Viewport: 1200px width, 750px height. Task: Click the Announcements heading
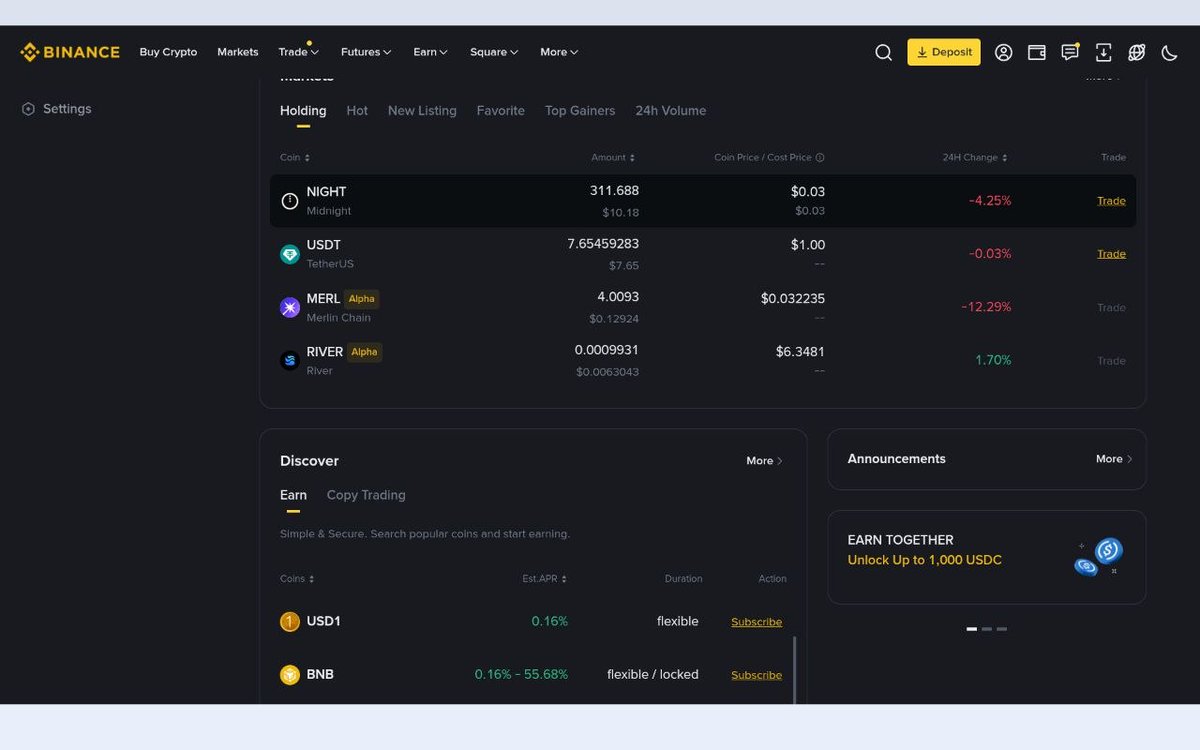896,459
